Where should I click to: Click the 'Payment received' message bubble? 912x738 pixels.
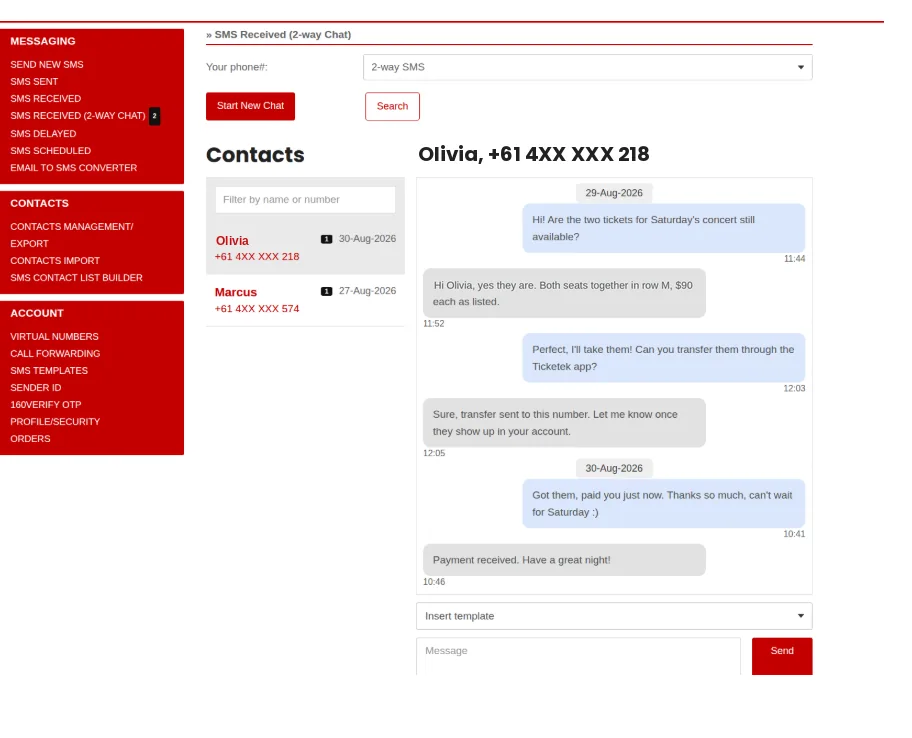pyautogui.click(x=564, y=560)
